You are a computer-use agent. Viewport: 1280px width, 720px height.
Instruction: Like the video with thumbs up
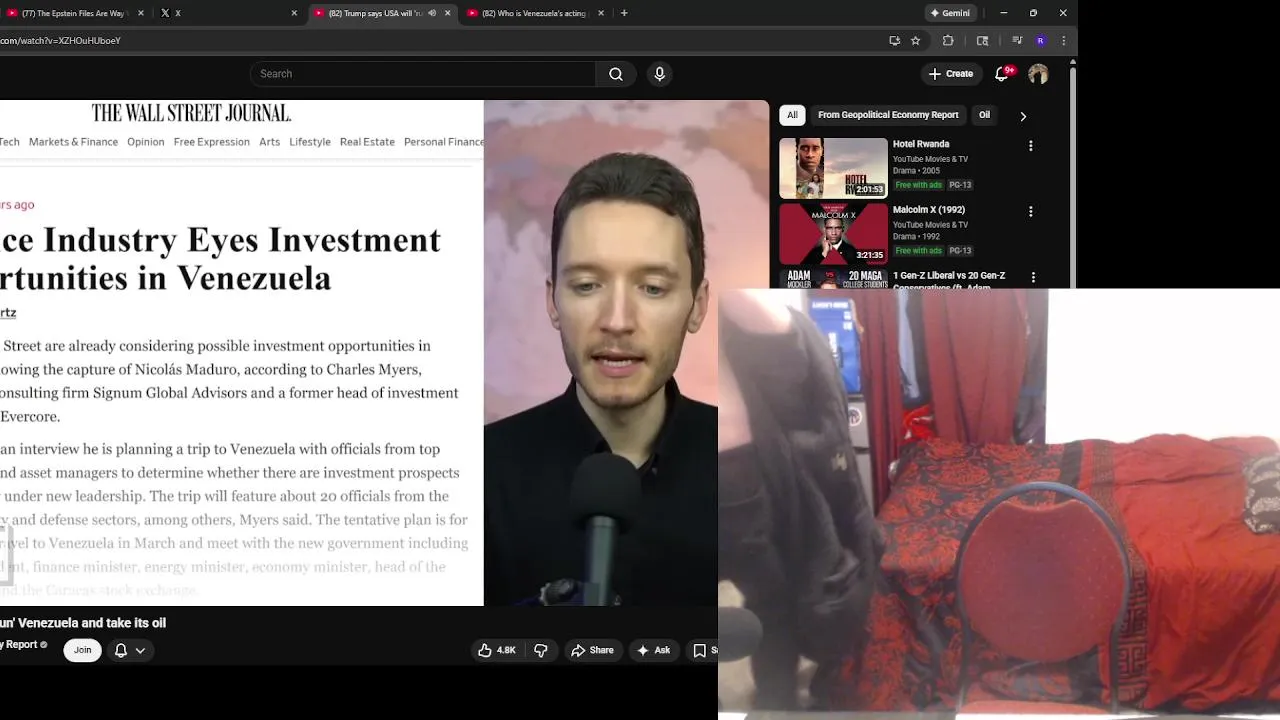point(497,650)
